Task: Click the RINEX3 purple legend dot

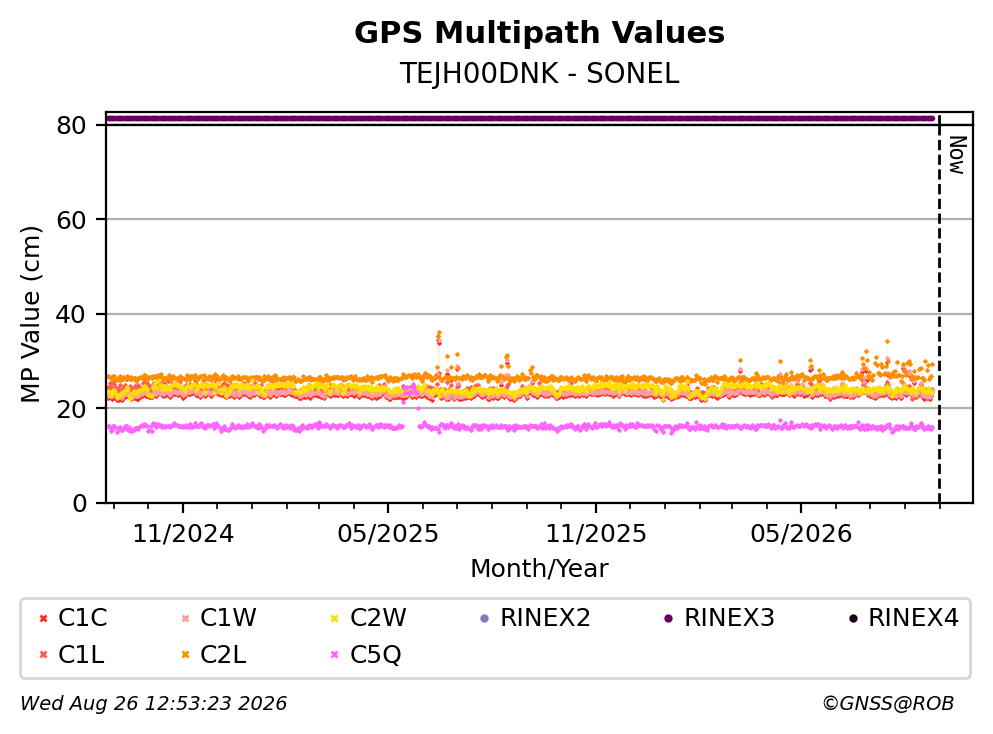Action: pyautogui.click(x=669, y=618)
